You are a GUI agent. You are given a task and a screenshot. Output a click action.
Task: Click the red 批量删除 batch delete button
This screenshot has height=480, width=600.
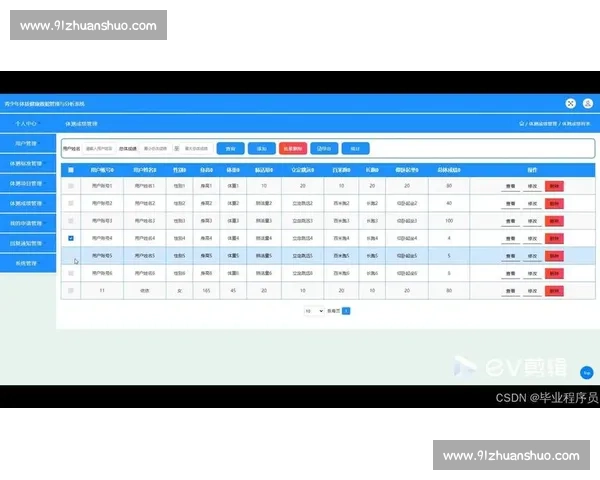pyautogui.click(x=293, y=149)
